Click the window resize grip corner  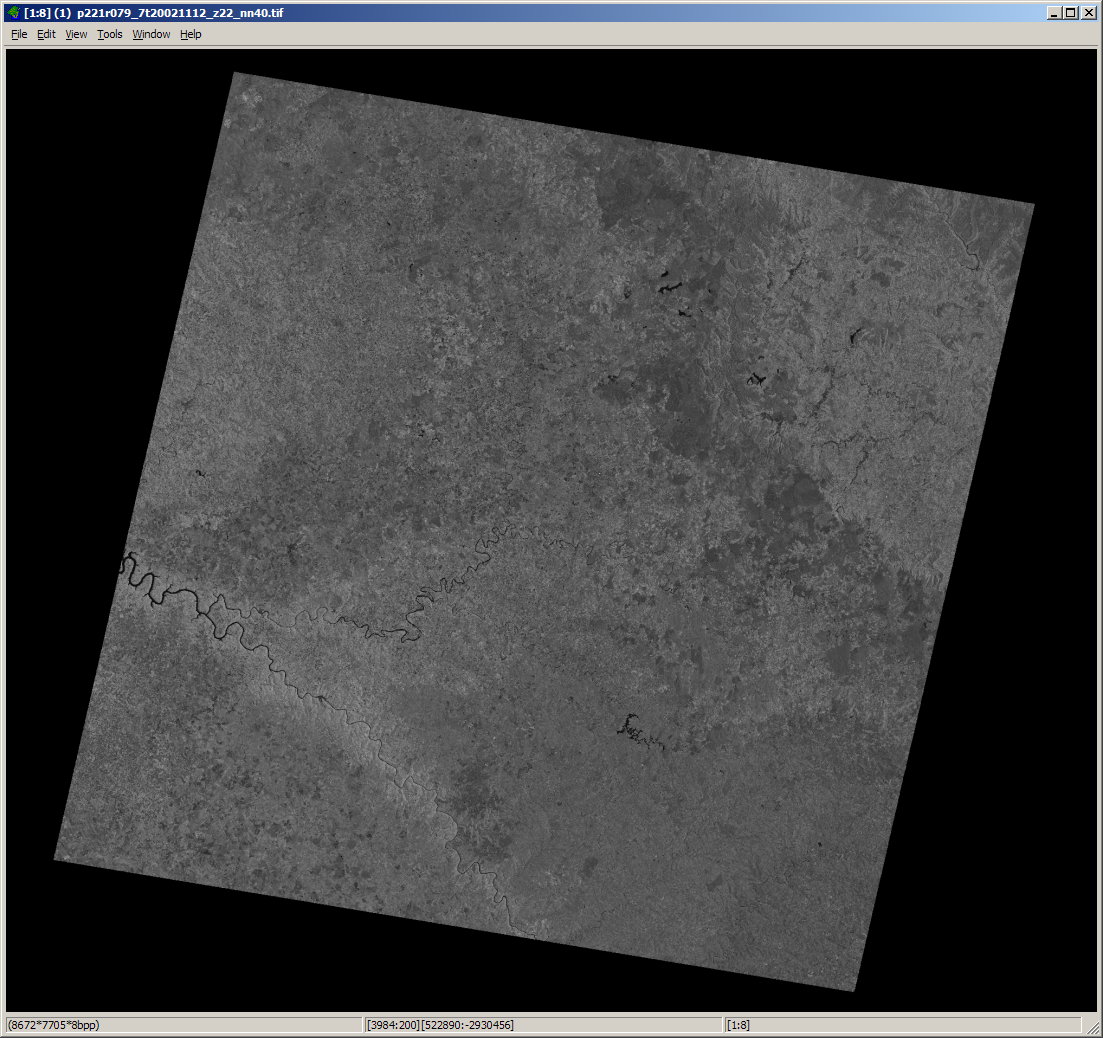[x=1093, y=1028]
